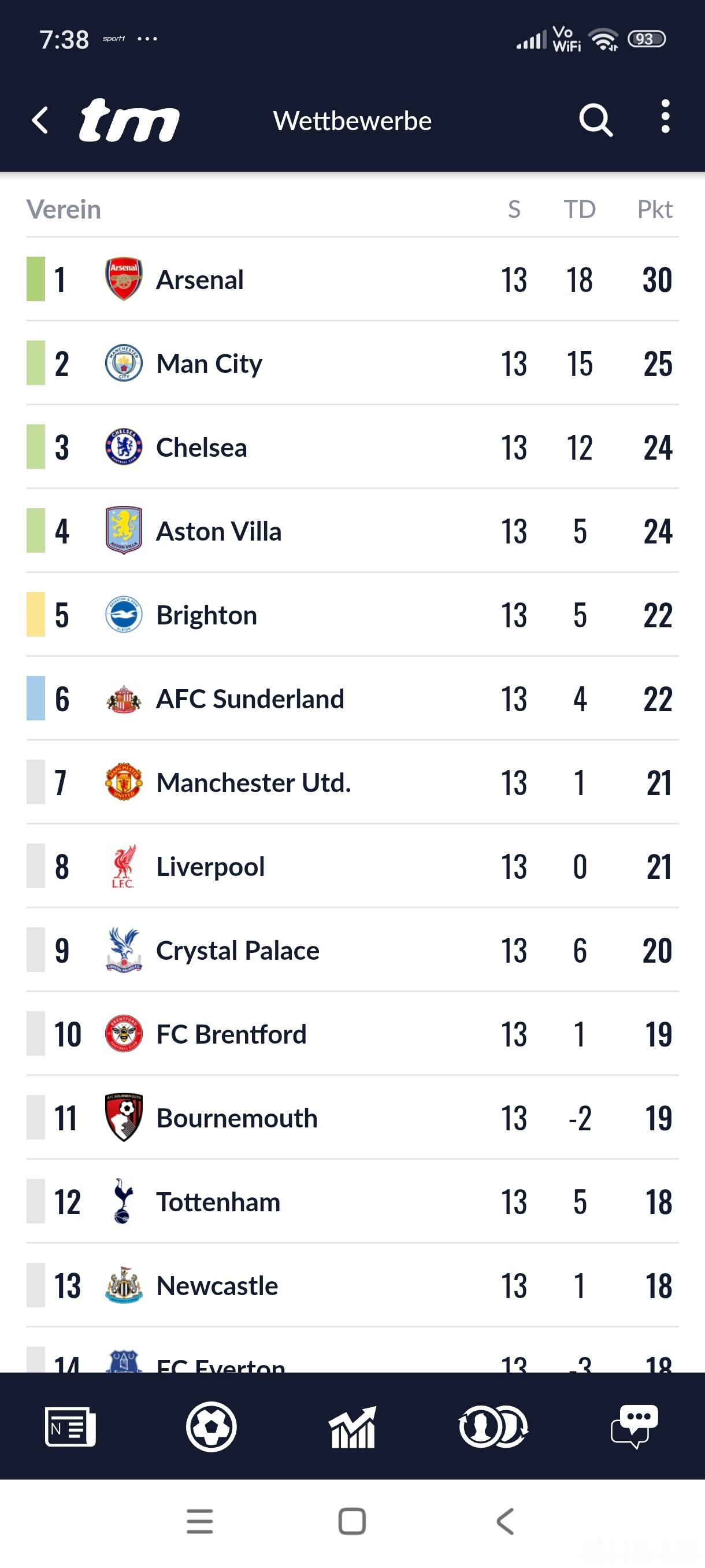Tap the Pkt column header
Image resolution: width=705 pixels, height=1568 pixels.
click(654, 209)
